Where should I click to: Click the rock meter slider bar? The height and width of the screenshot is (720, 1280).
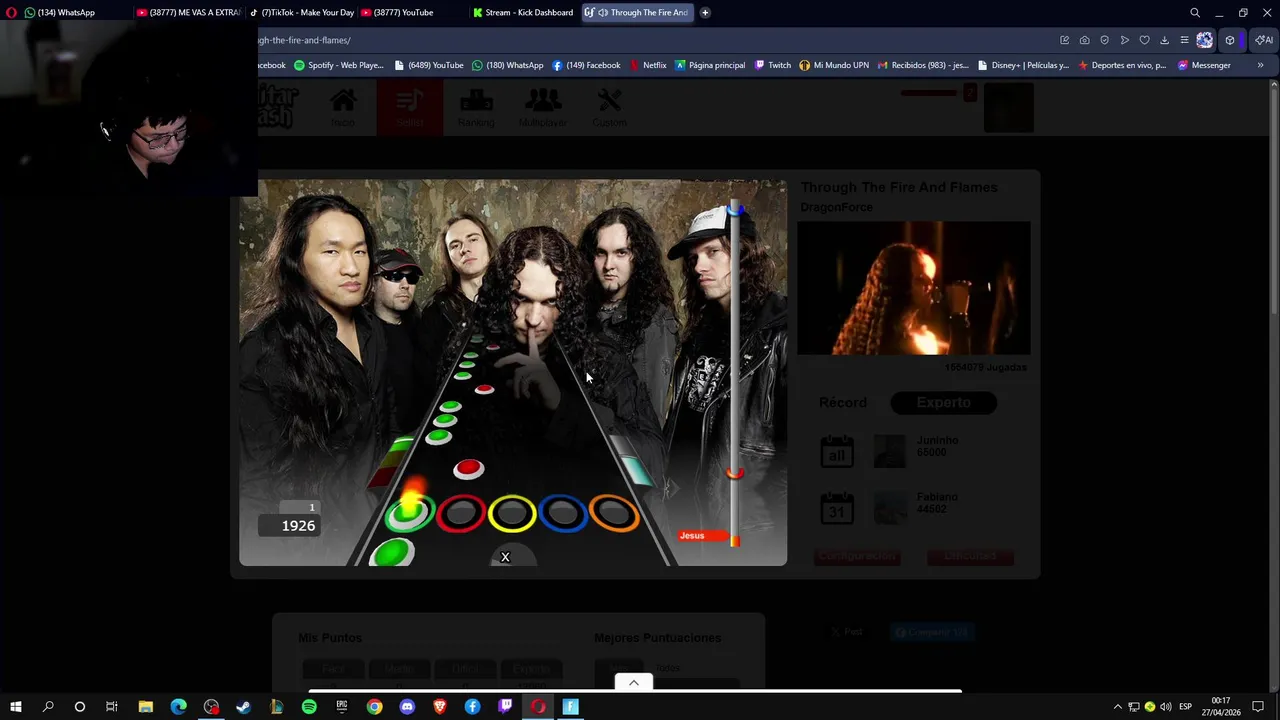pos(735,372)
